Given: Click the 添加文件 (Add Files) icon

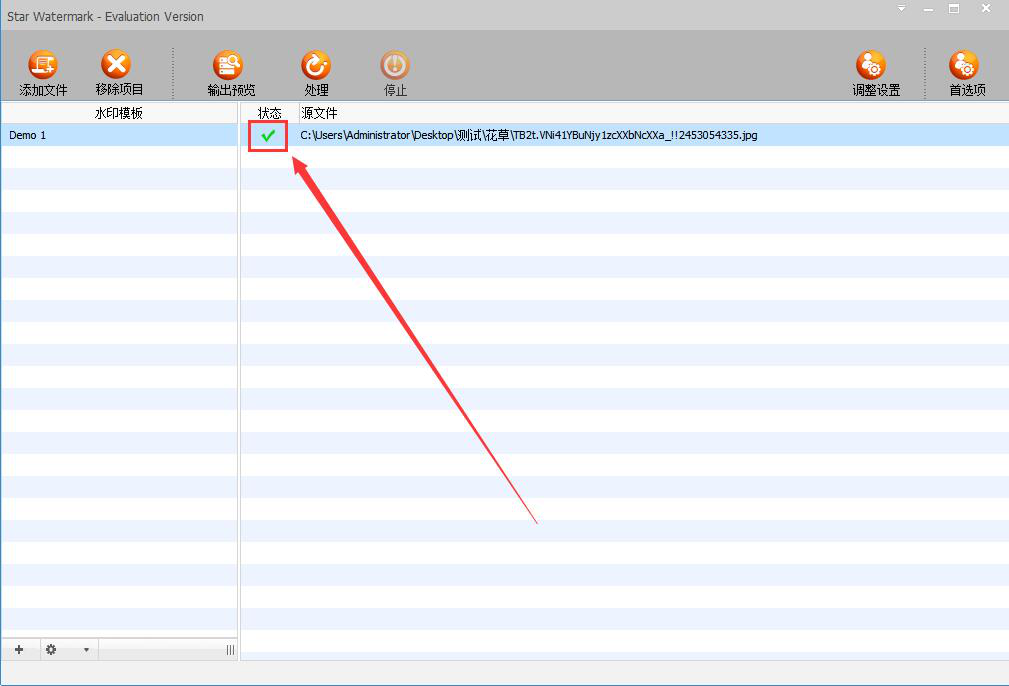Looking at the screenshot, I should (x=43, y=66).
